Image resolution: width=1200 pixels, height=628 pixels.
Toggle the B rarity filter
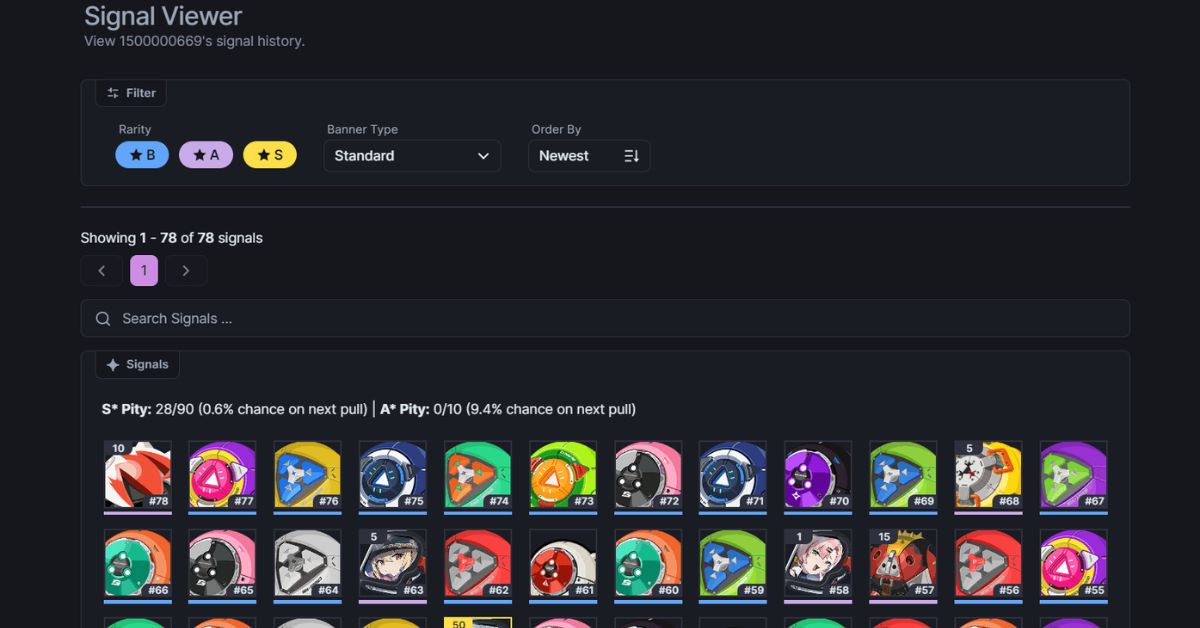coord(142,155)
